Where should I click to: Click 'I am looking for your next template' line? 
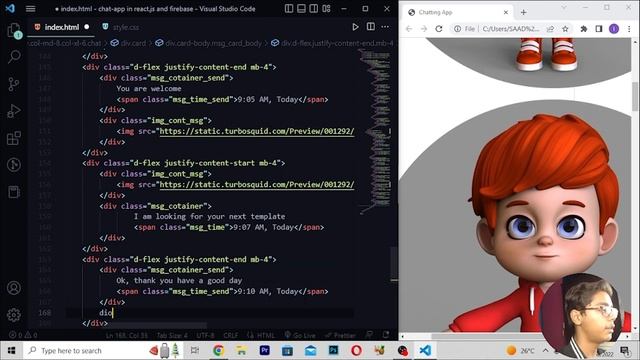tap(209, 216)
